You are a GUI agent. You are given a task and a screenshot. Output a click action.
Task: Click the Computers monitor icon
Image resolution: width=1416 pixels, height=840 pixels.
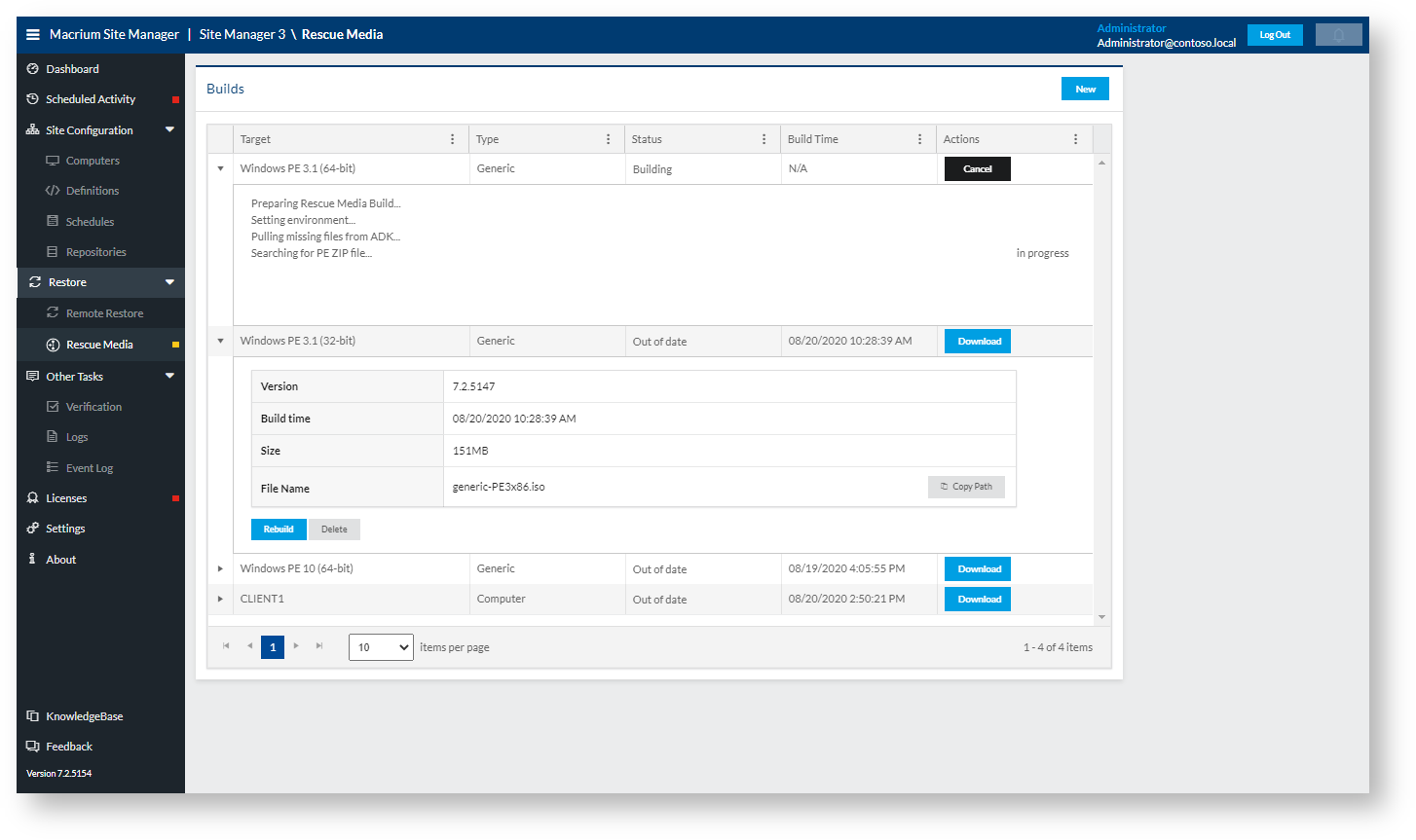coord(53,161)
